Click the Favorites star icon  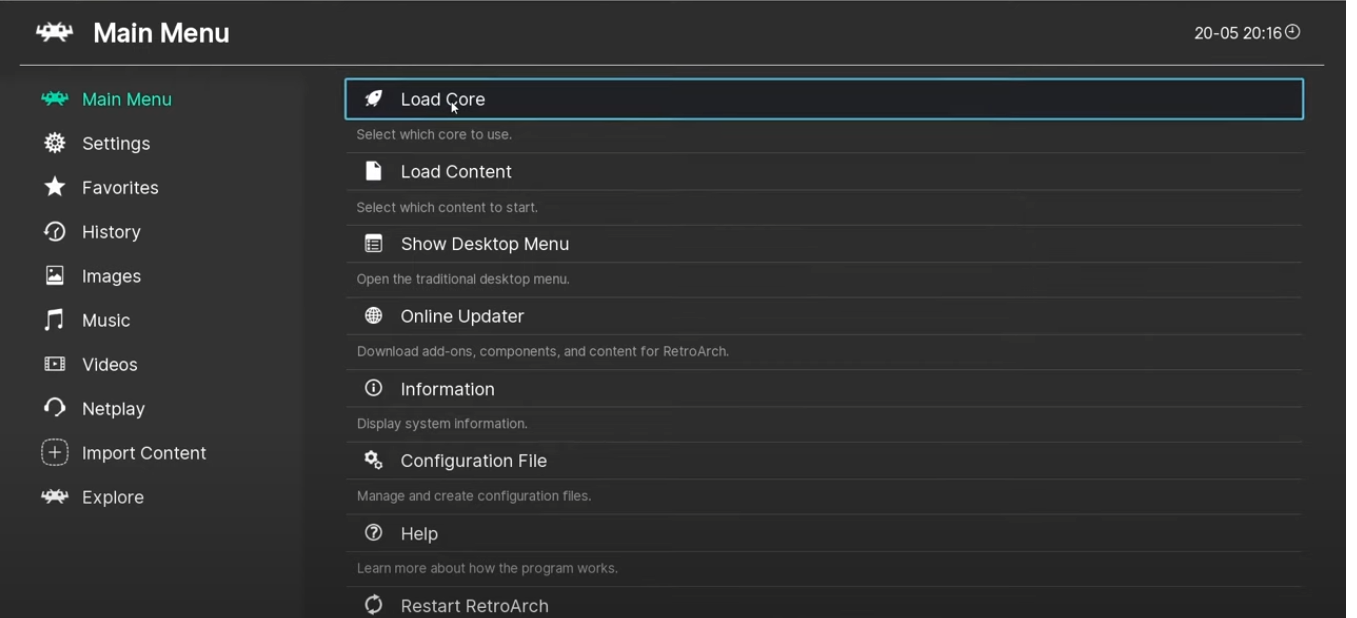(x=54, y=187)
